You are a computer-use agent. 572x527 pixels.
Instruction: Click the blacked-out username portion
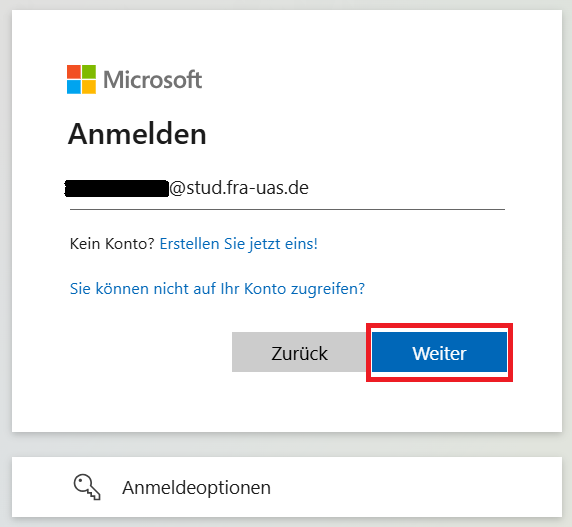pyautogui.click(x=117, y=188)
